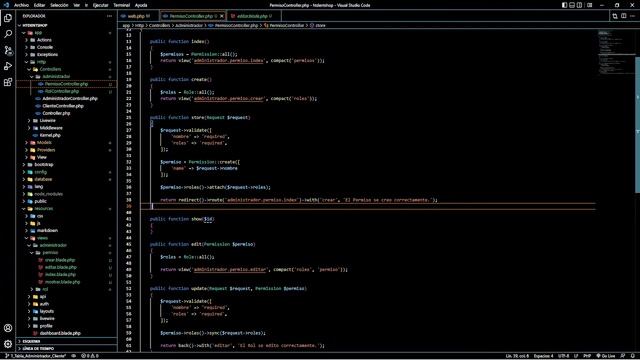This screenshot has width=640, height=360.
Task: Click the open changes icon in editor toolbar
Action: (615, 16)
